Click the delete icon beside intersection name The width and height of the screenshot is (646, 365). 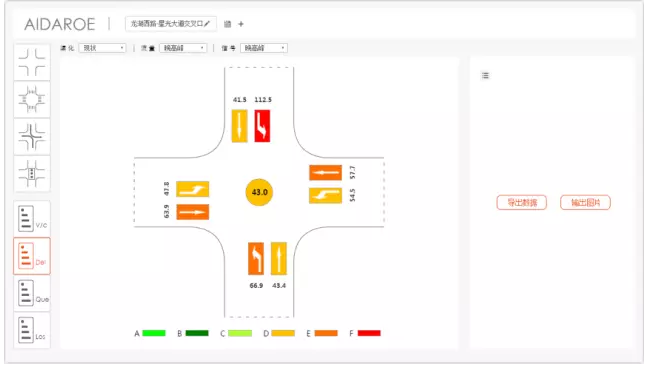click(227, 24)
